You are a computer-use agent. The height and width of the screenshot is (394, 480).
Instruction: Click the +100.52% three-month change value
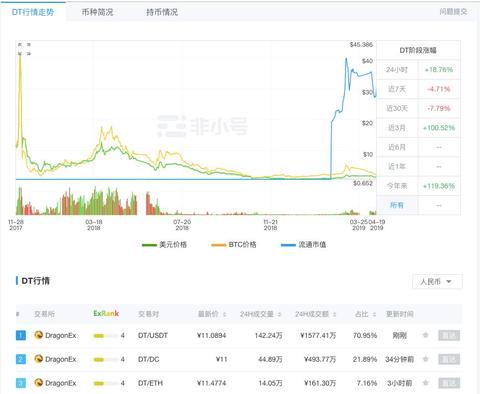pyautogui.click(x=439, y=128)
